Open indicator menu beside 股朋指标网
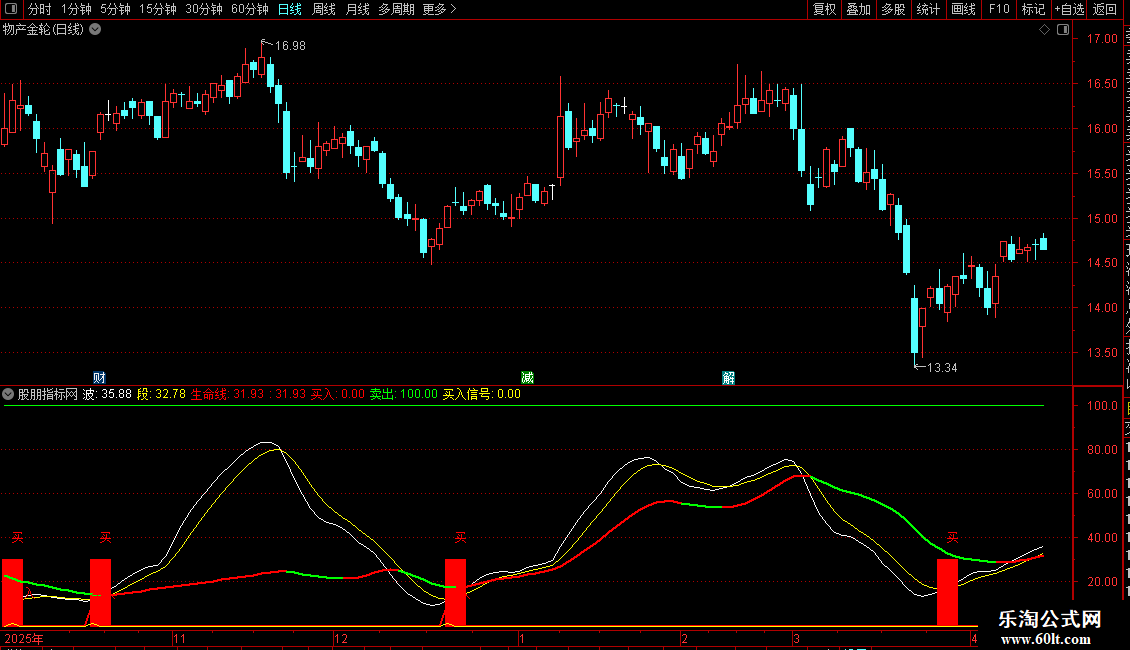Screen dimensions: 1130x650 [x=8, y=394]
